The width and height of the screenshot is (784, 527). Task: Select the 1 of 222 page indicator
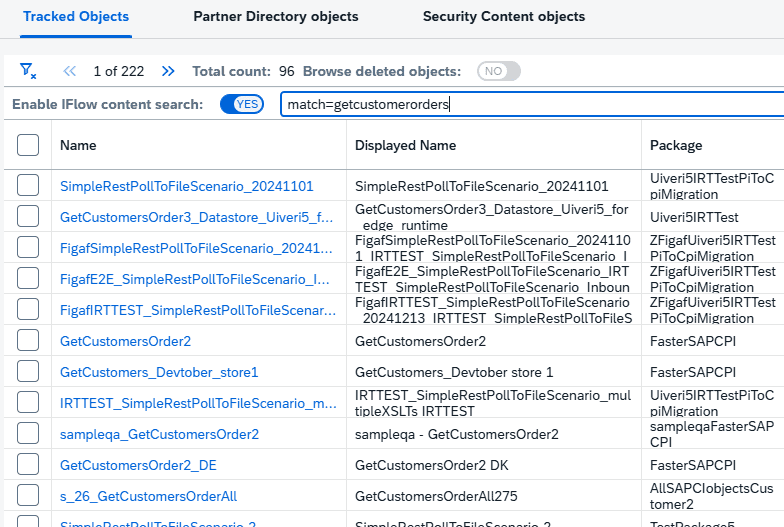tap(118, 71)
